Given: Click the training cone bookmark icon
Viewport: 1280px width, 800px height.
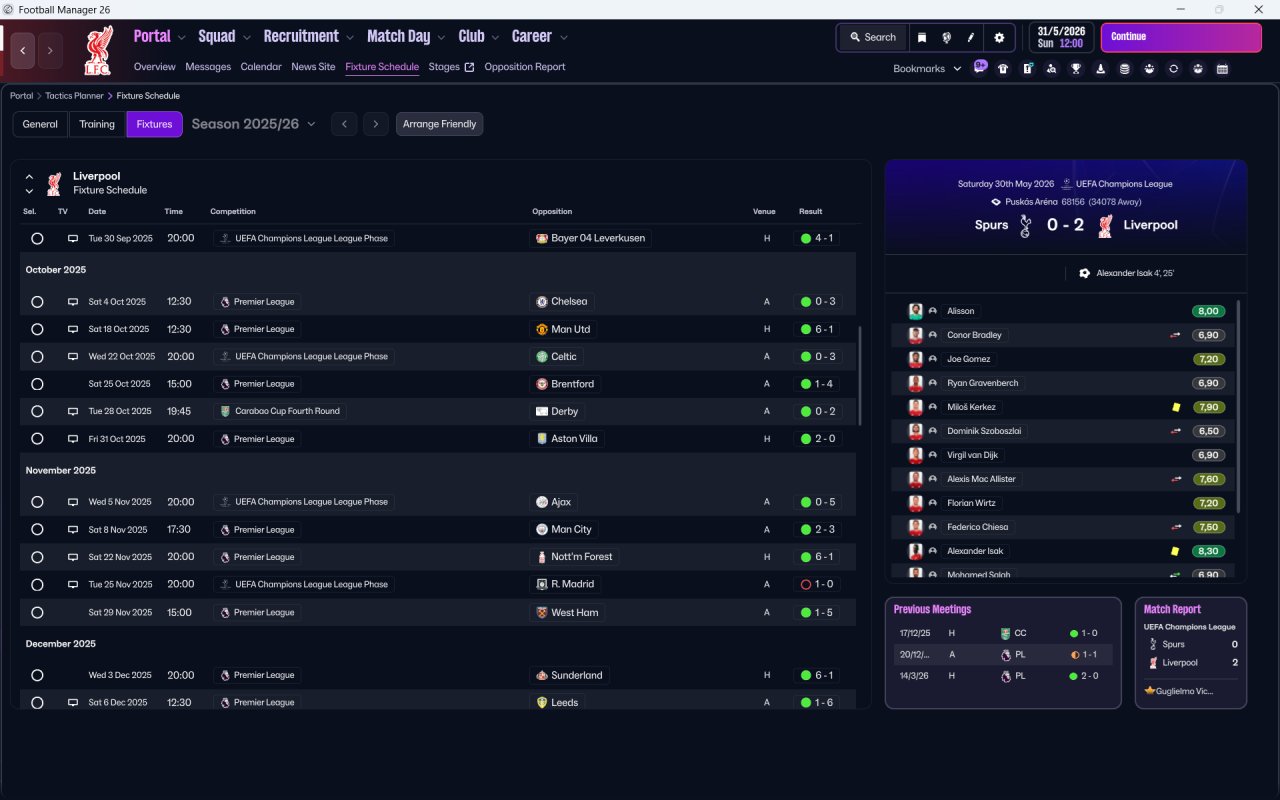Looking at the screenshot, I should (x=1100, y=69).
